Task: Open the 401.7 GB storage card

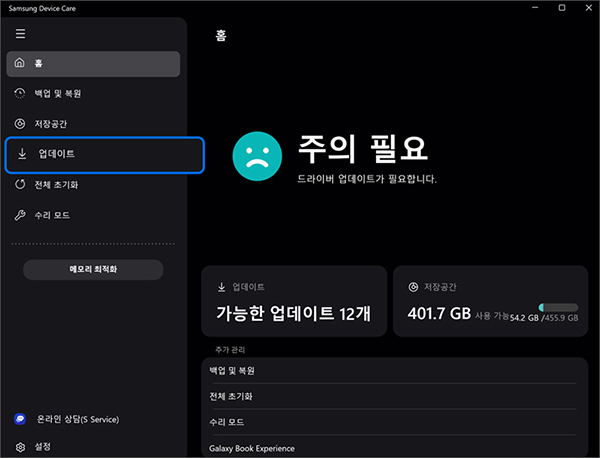Action: point(491,301)
